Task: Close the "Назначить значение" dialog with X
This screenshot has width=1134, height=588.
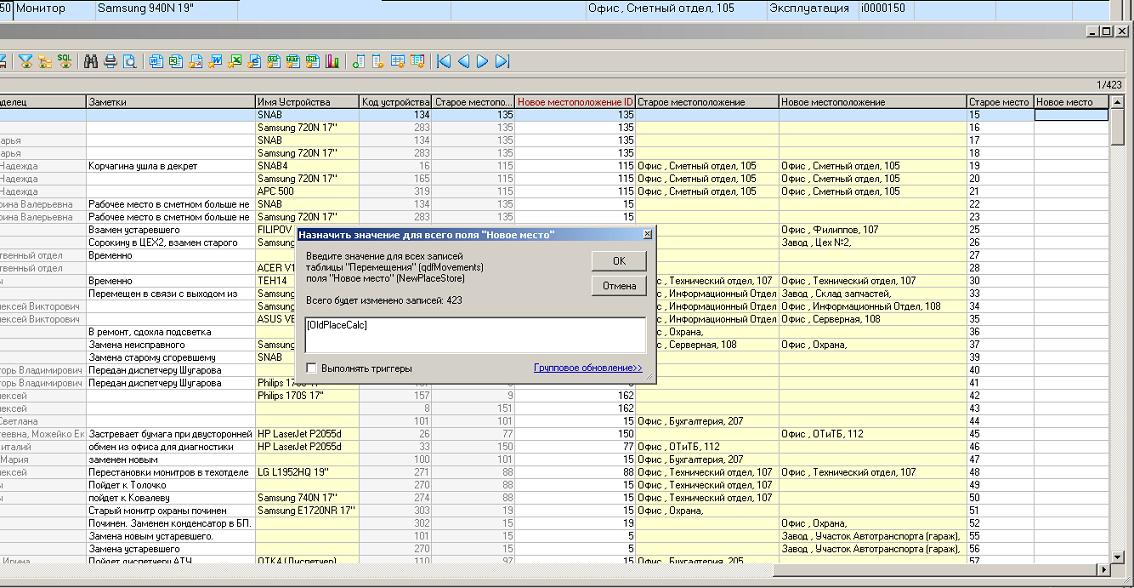Action: tap(647, 234)
